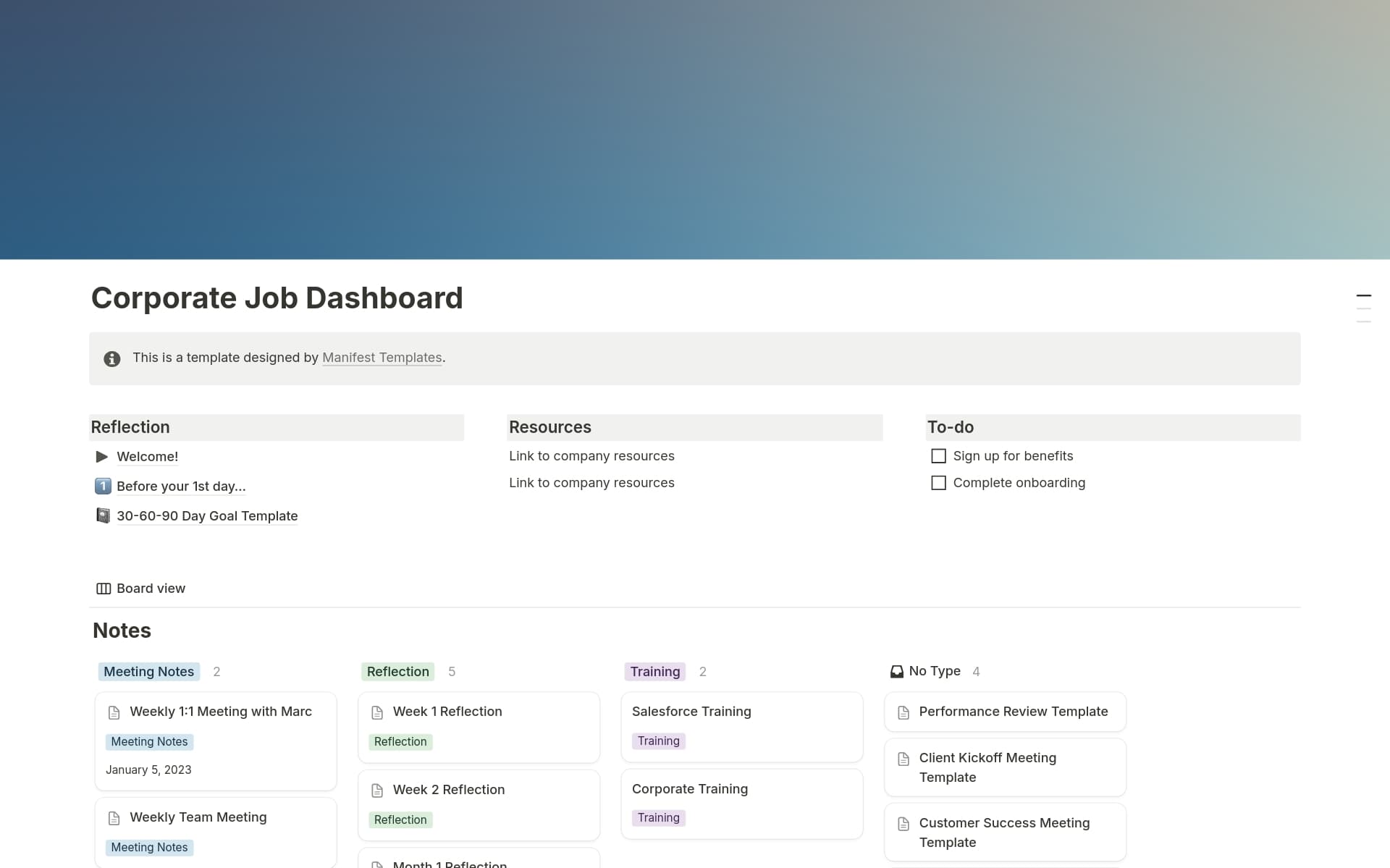Open the 30-60-90 Day Goal Template page
The width and height of the screenshot is (1390, 868).
207,516
